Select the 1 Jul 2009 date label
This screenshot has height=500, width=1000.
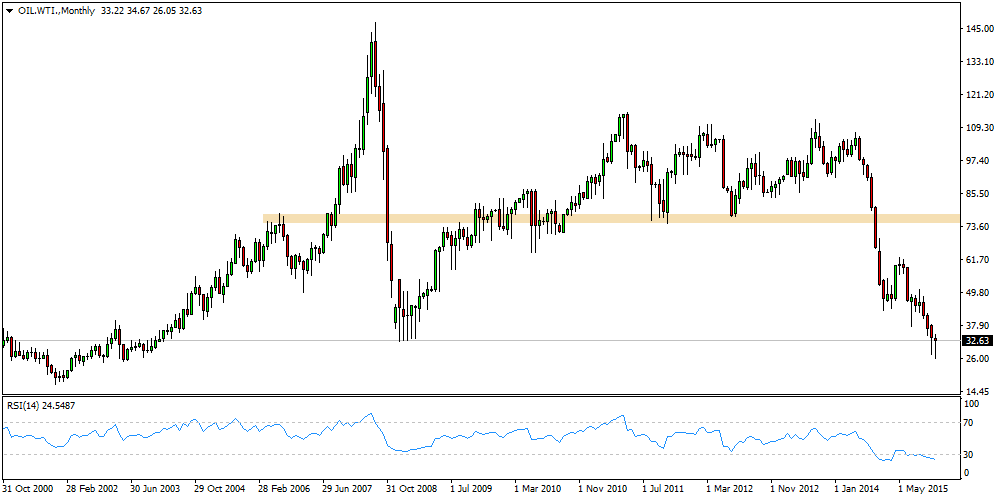473,489
